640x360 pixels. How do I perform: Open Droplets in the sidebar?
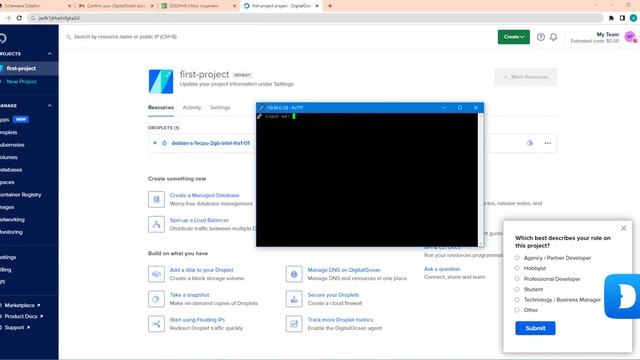(x=9, y=132)
